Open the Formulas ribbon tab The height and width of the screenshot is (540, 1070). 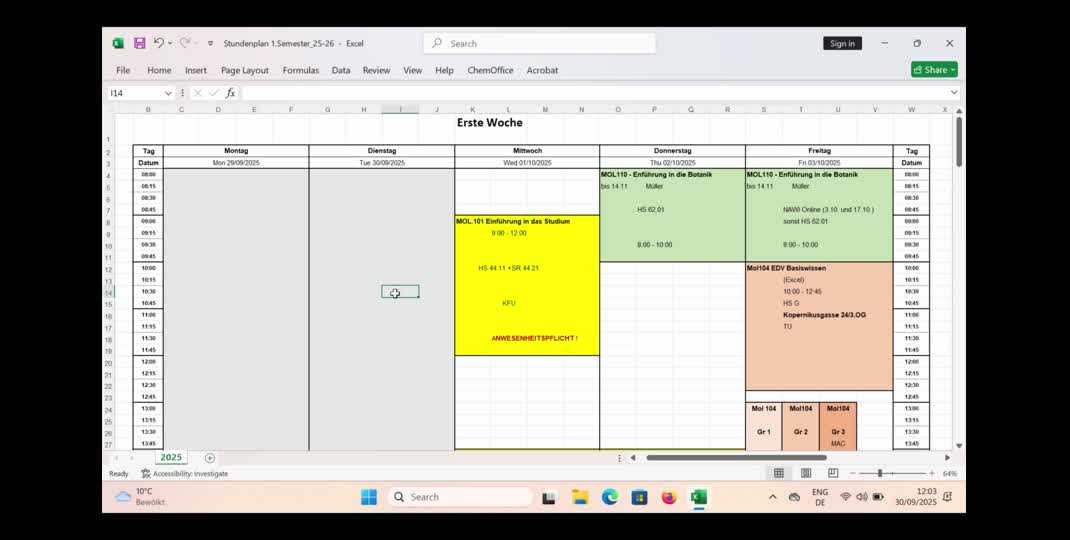click(x=300, y=70)
